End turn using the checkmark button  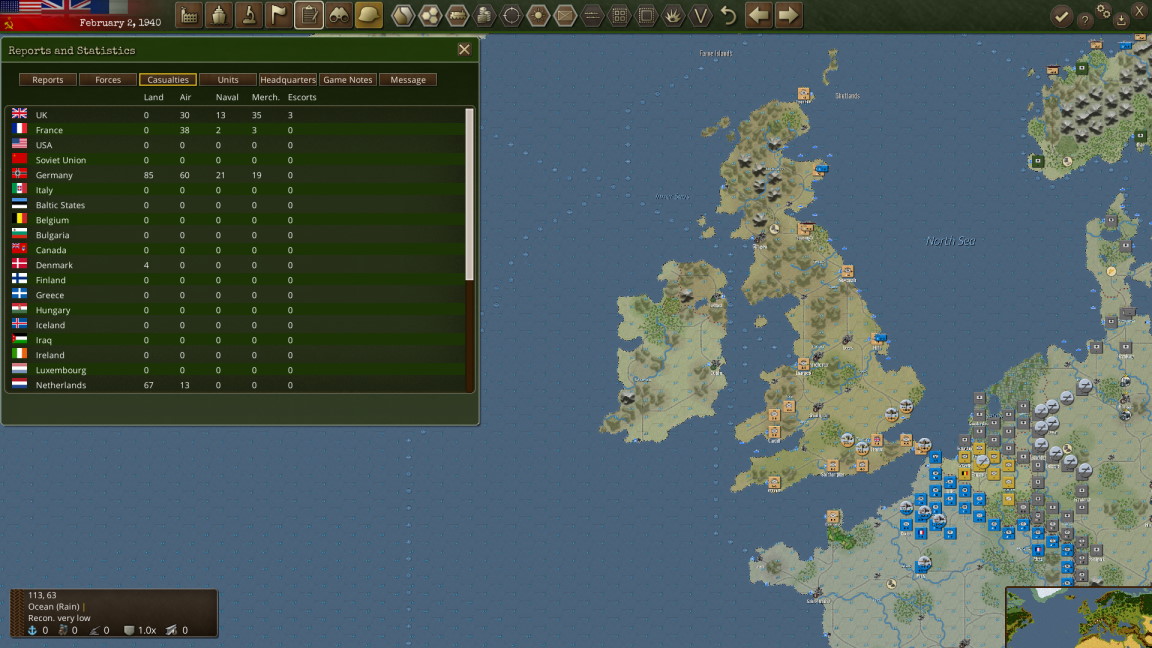pyautogui.click(x=1061, y=16)
